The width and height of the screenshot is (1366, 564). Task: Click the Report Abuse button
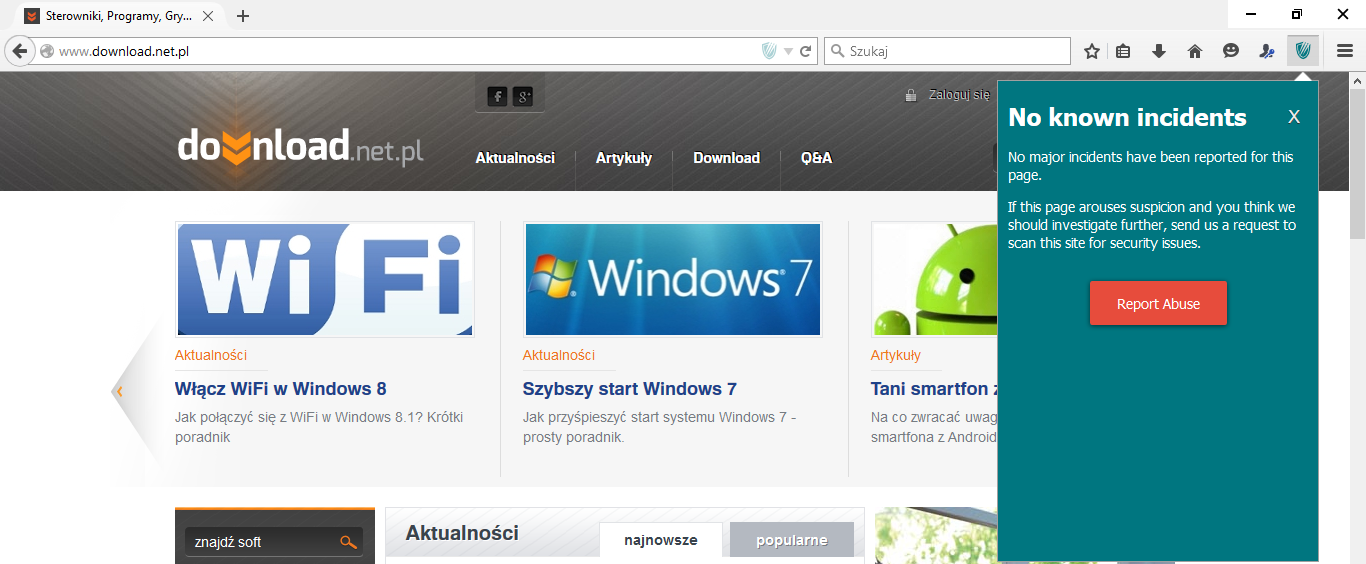click(1158, 304)
